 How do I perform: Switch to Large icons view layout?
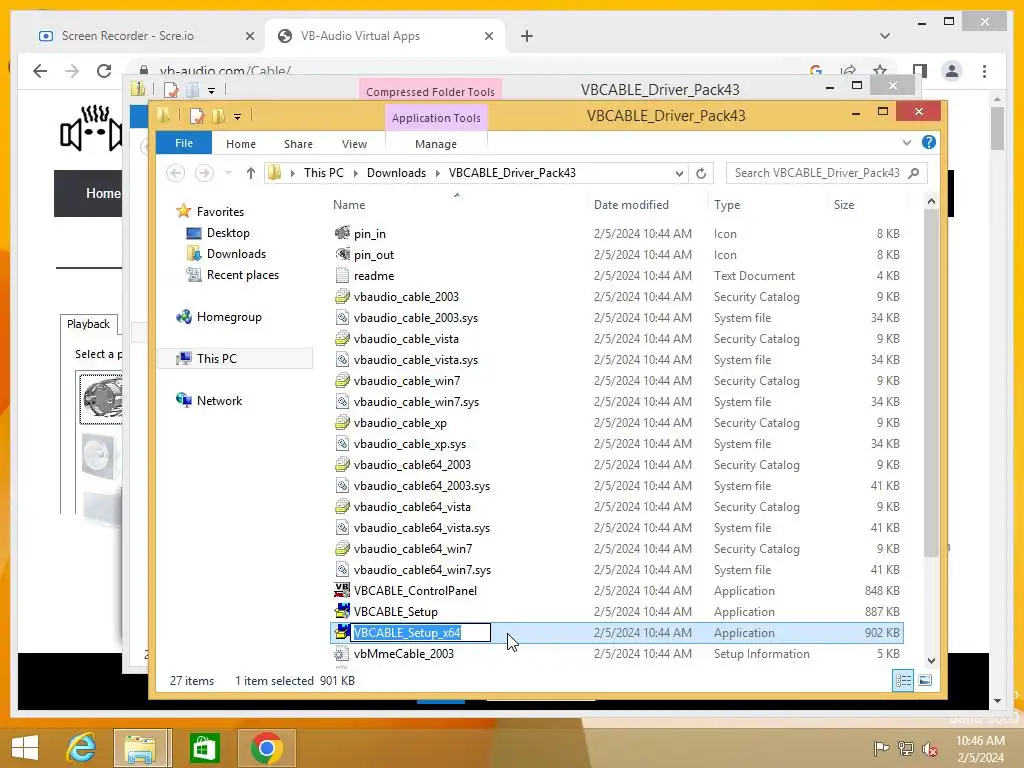click(925, 680)
